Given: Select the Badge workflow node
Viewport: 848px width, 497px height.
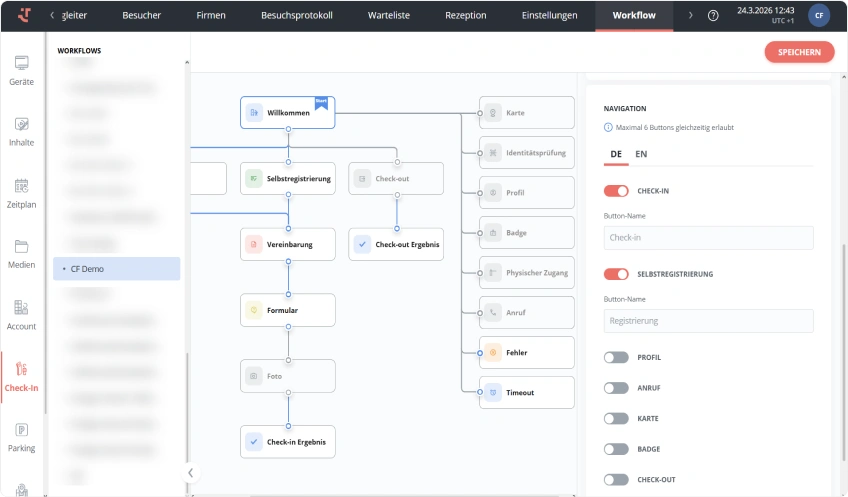Looking at the screenshot, I should pyautogui.click(x=527, y=233).
